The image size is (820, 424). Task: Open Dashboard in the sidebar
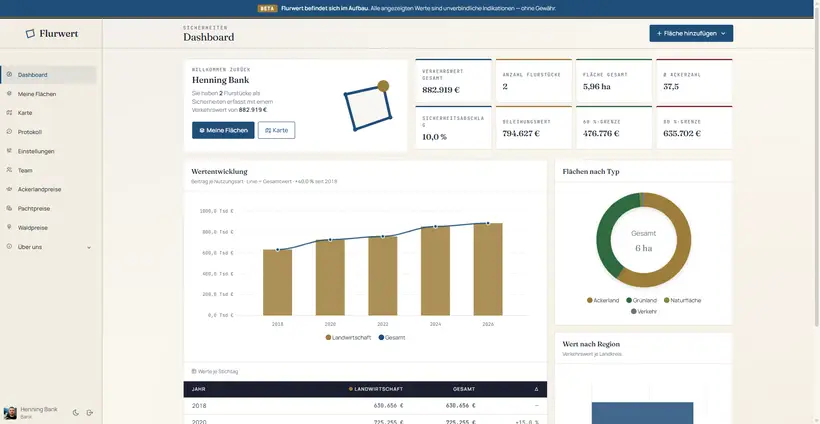coord(49,75)
